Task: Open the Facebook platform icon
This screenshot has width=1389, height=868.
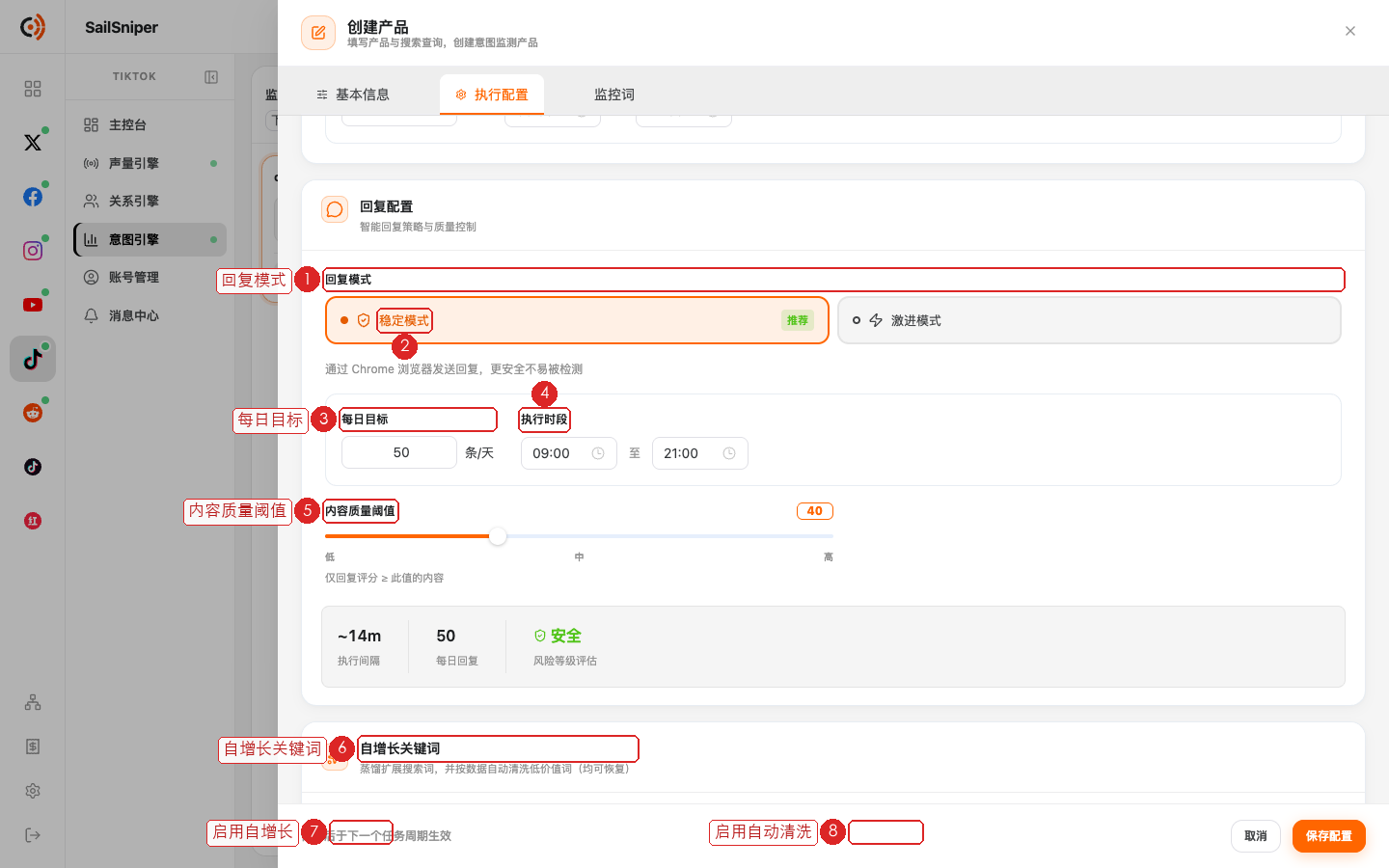Action: (33, 197)
